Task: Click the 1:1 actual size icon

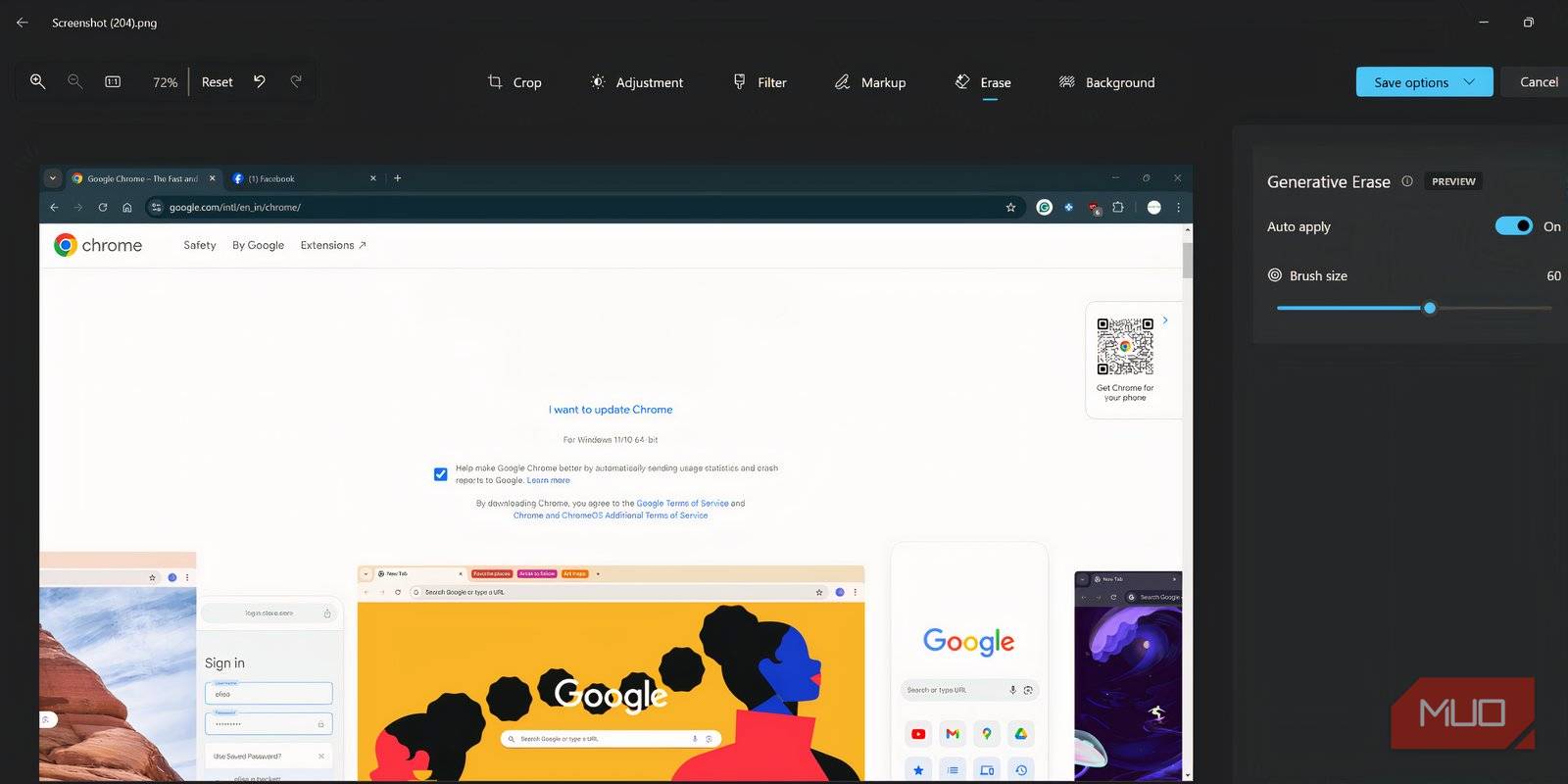Action: tap(113, 81)
